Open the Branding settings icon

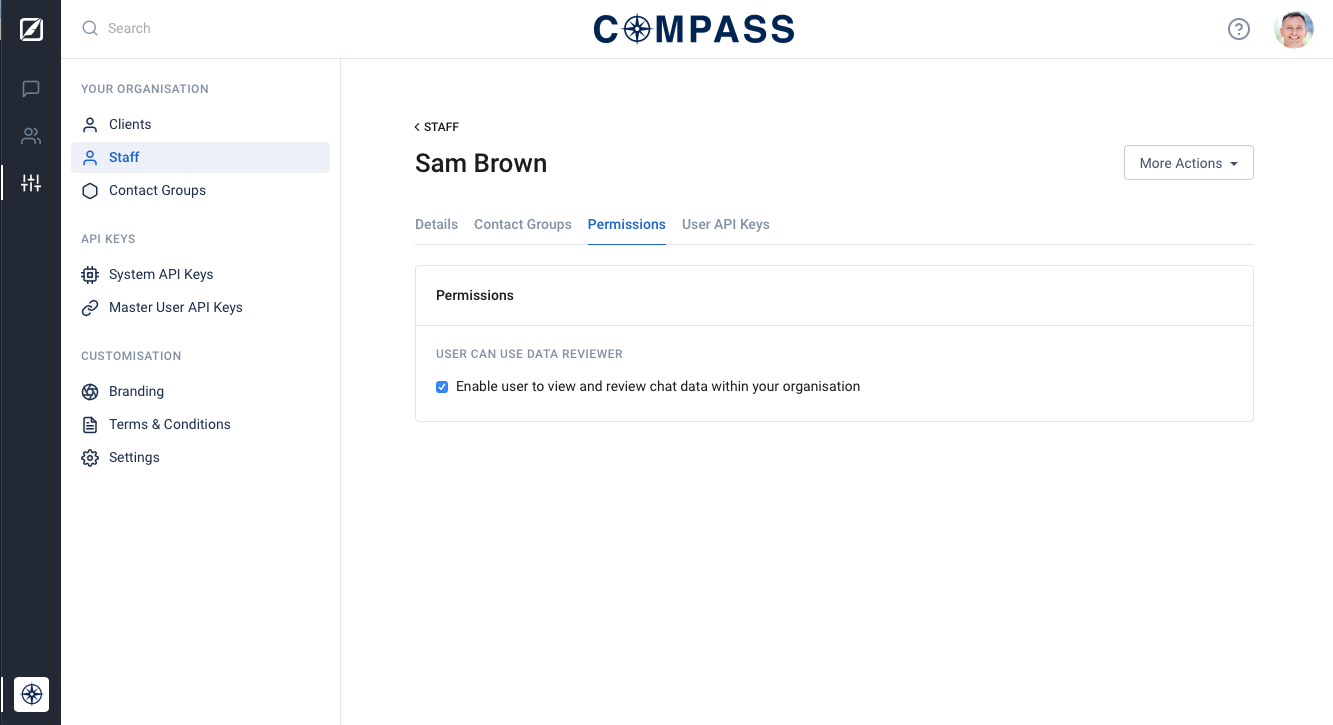[89, 391]
